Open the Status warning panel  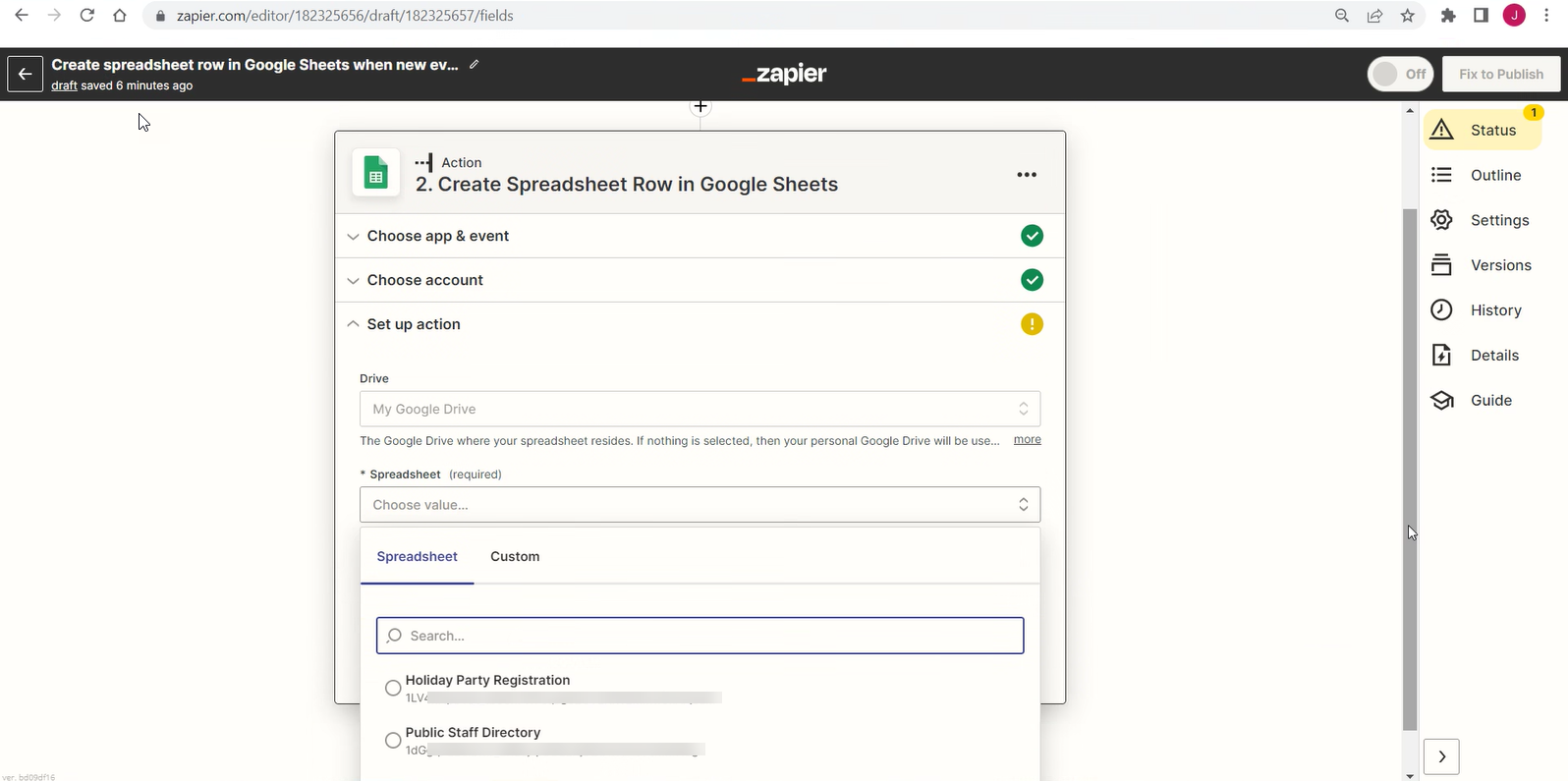coord(1483,130)
